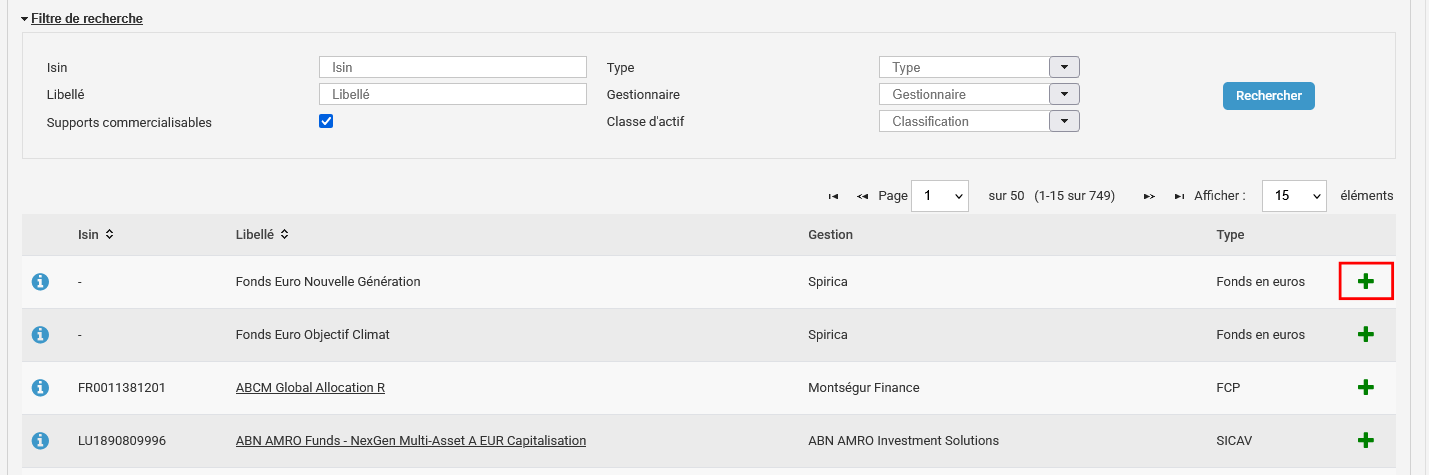Toggle Supports commercialisables checkbox
The image size is (1429, 475).
326,121
